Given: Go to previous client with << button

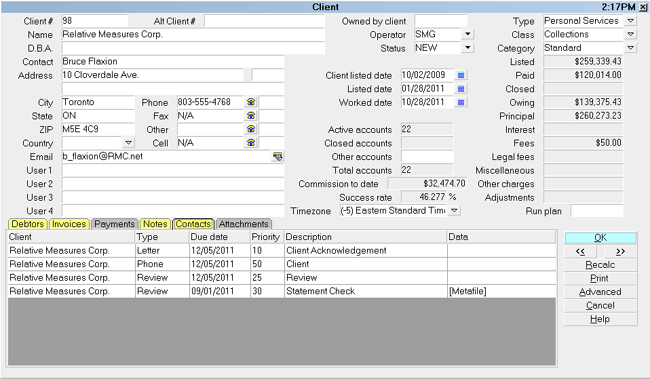Looking at the screenshot, I should click(x=580, y=251).
